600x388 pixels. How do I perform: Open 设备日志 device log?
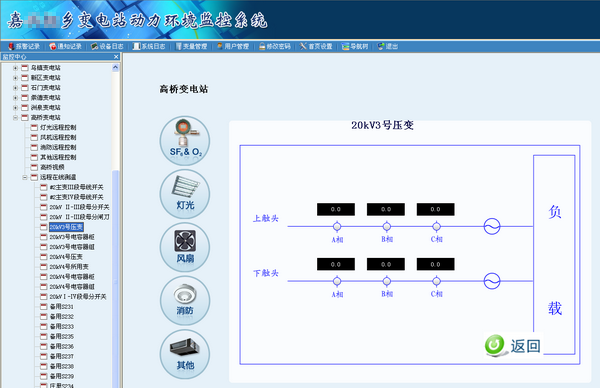107,46
